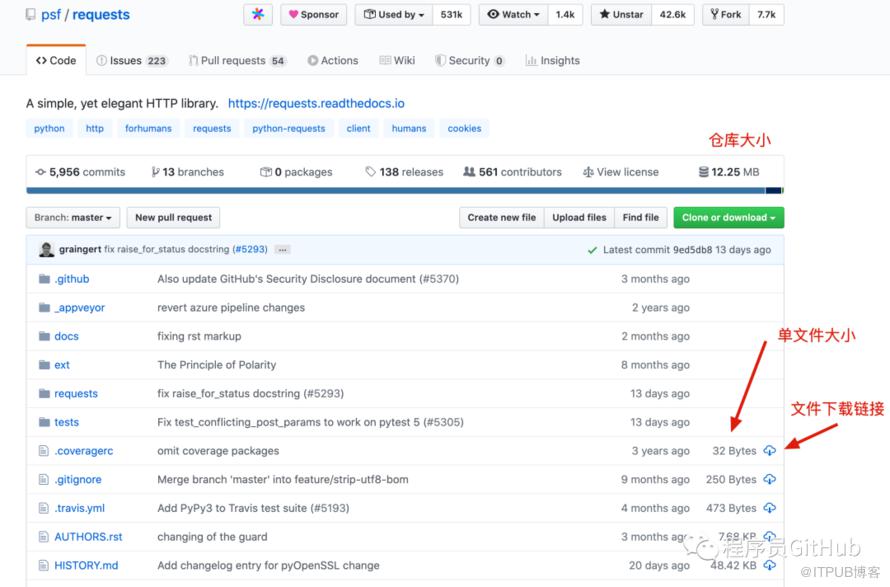The width and height of the screenshot is (890, 587).
Task: Open the Clone or download dropdown
Action: (x=729, y=217)
